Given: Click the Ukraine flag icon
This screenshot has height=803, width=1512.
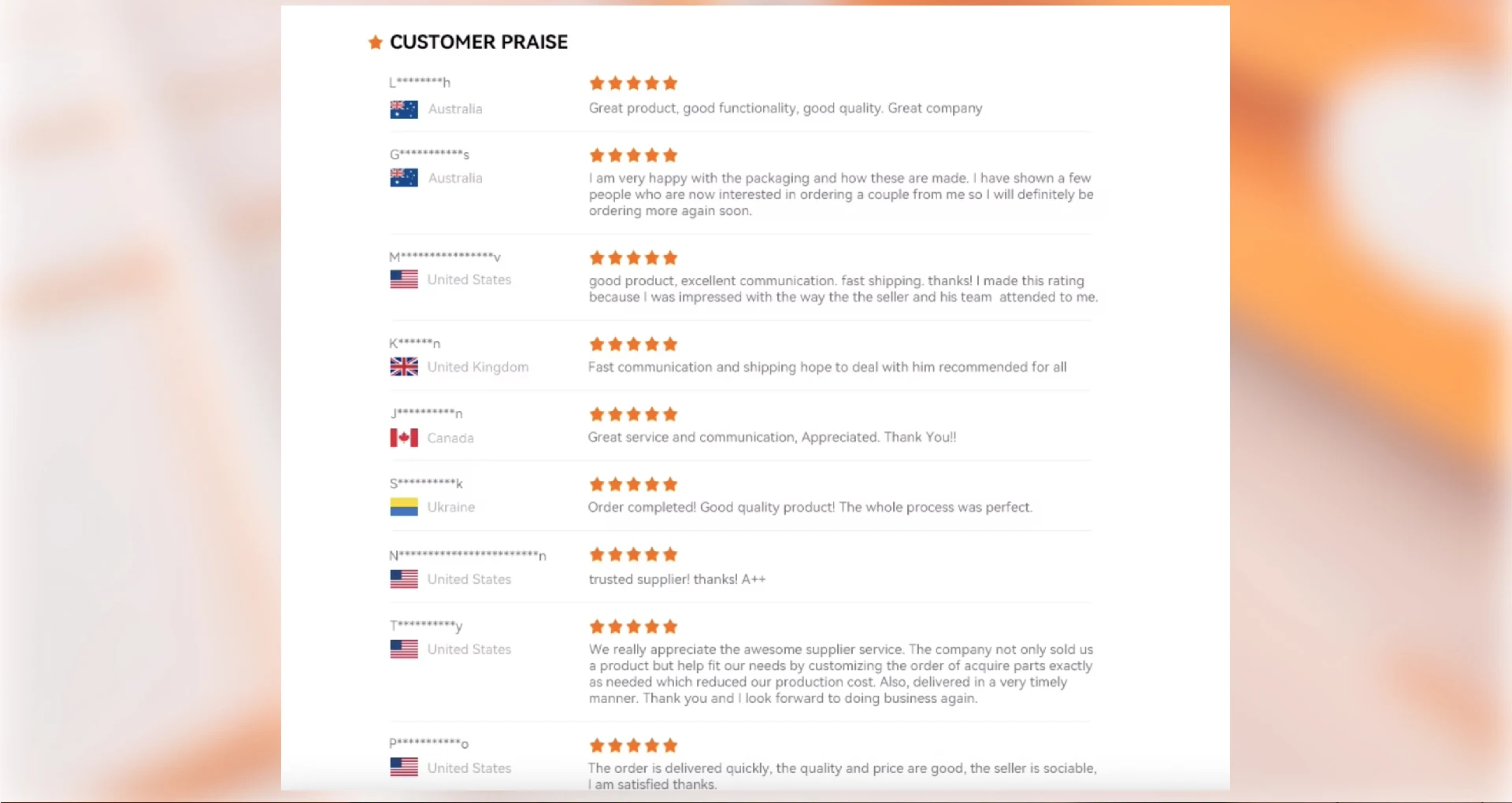Looking at the screenshot, I should (404, 507).
